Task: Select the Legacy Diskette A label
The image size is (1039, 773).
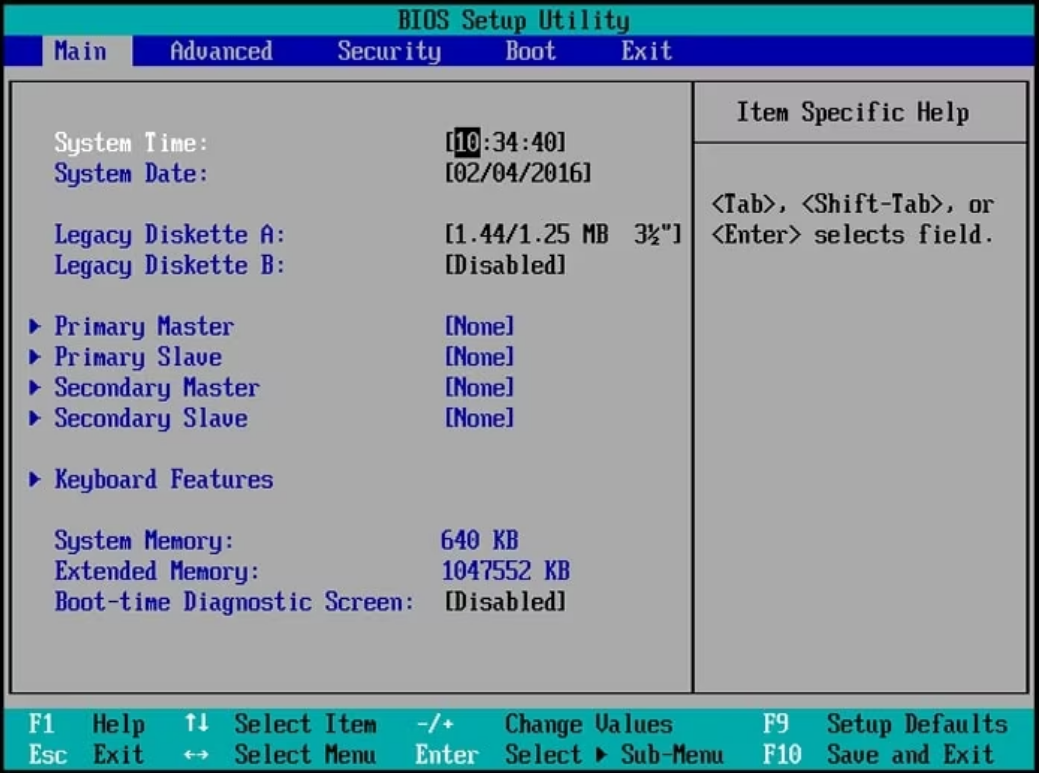Action: 170,234
